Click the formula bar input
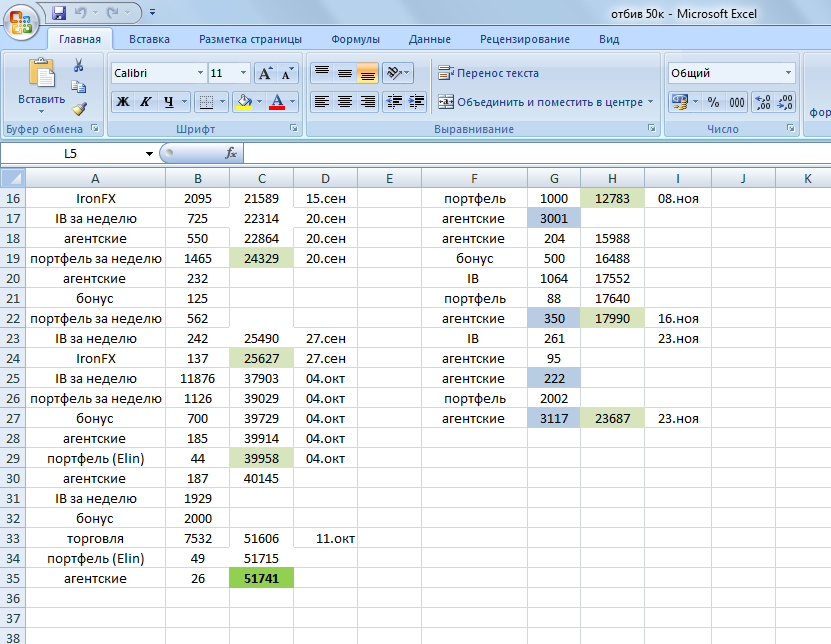This screenshot has height=644, width=831. pyautogui.click(x=537, y=154)
